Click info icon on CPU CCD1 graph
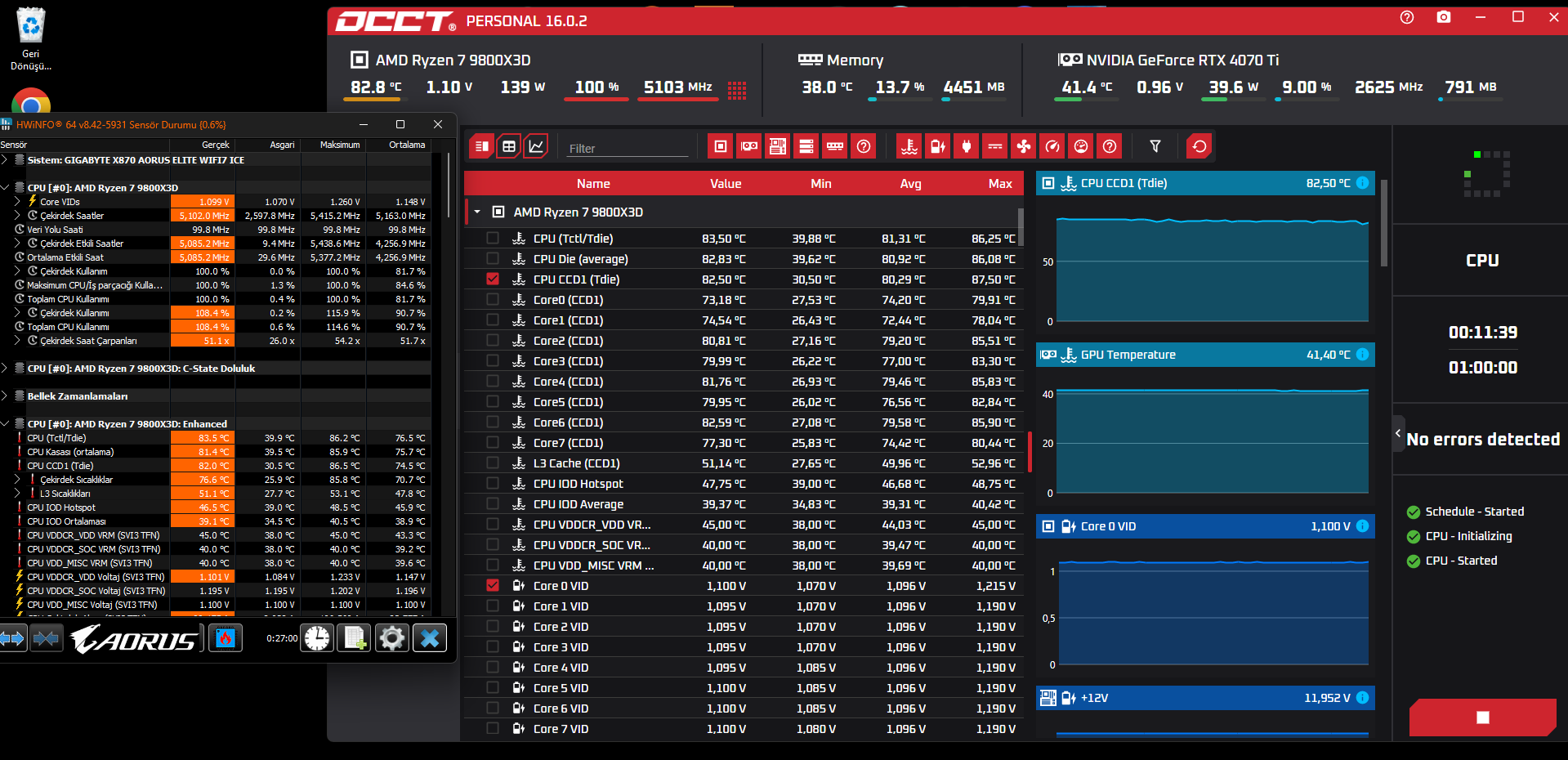Screen dimensions: 1568x760 (1362, 183)
